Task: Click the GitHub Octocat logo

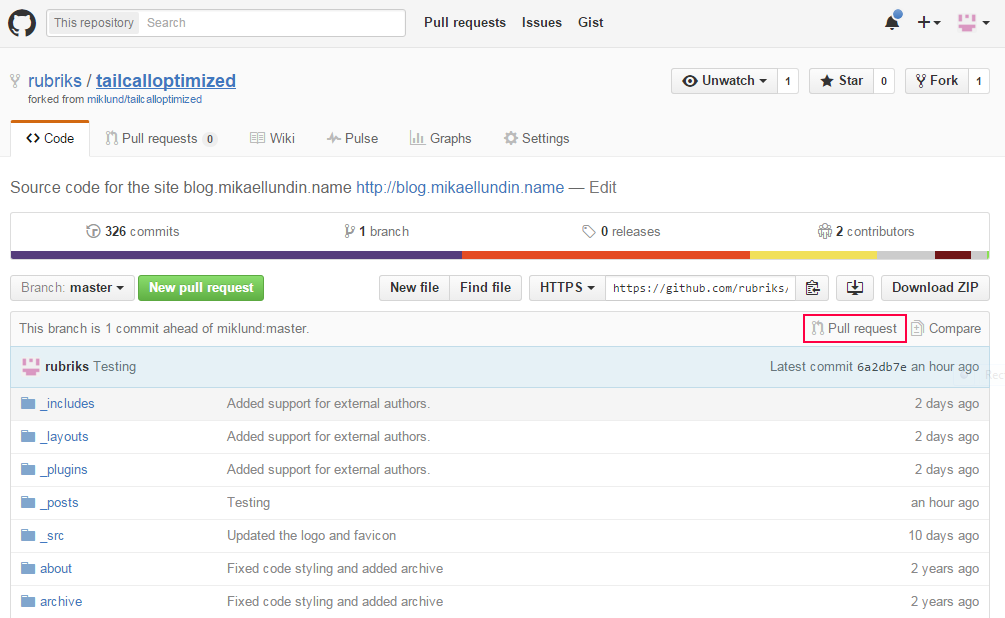Action: (22, 23)
